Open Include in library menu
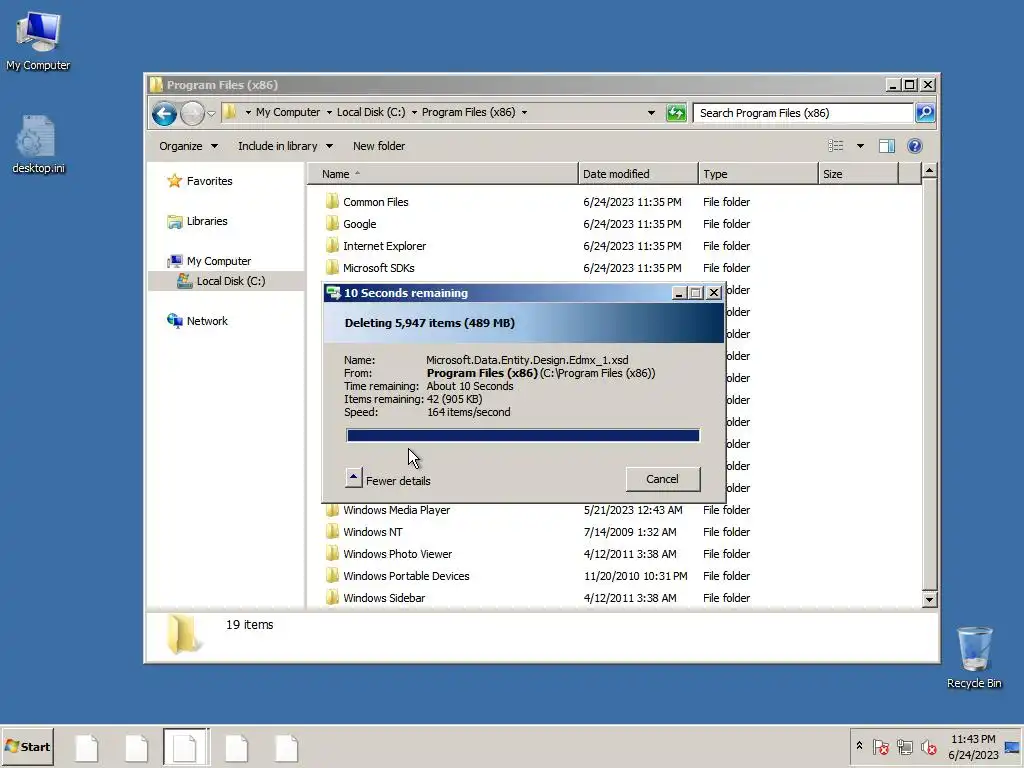The image size is (1024, 768). [x=285, y=146]
